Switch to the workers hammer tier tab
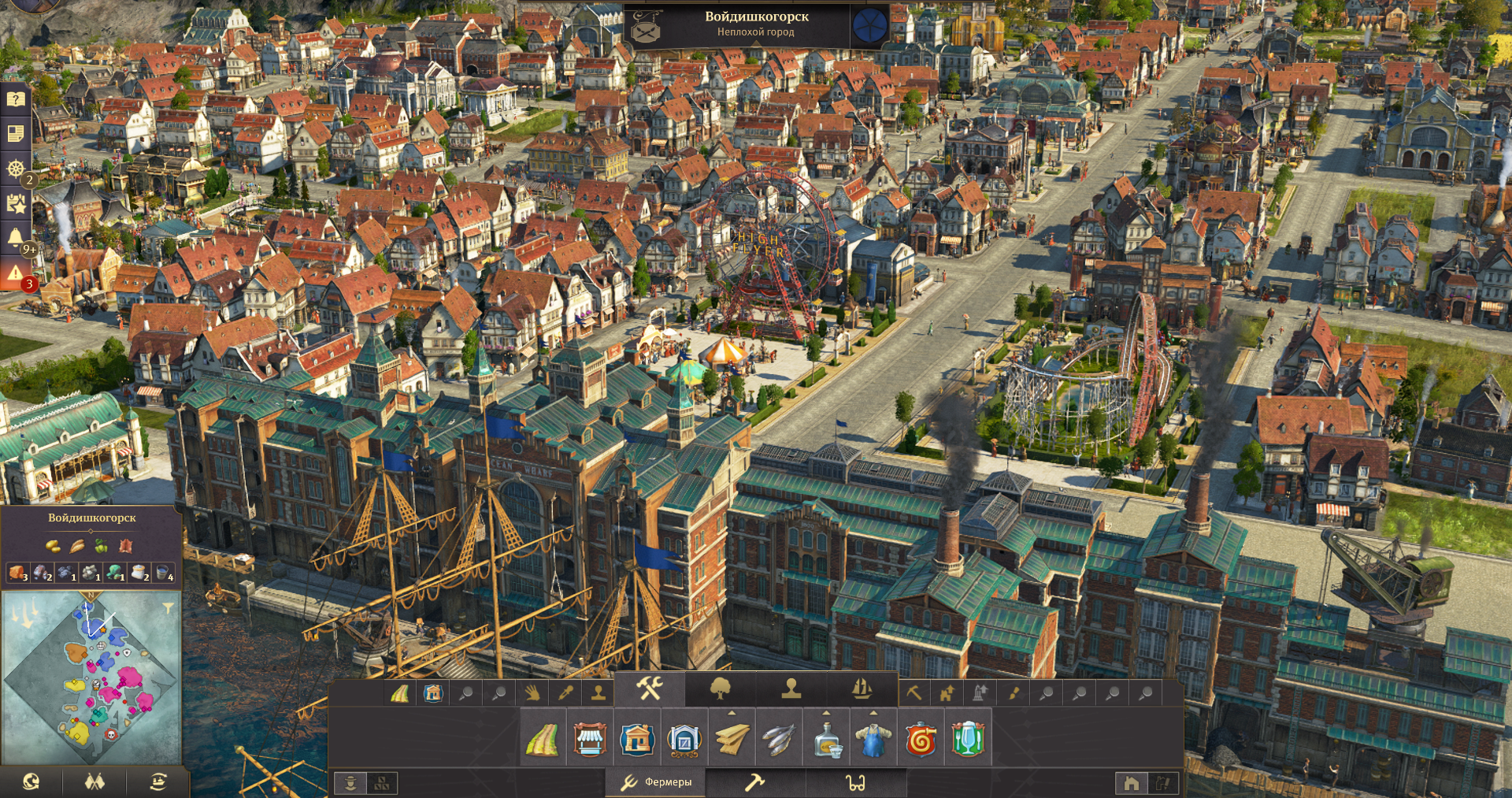The image size is (1512, 798). pyautogui.click(x=754, y=782)
